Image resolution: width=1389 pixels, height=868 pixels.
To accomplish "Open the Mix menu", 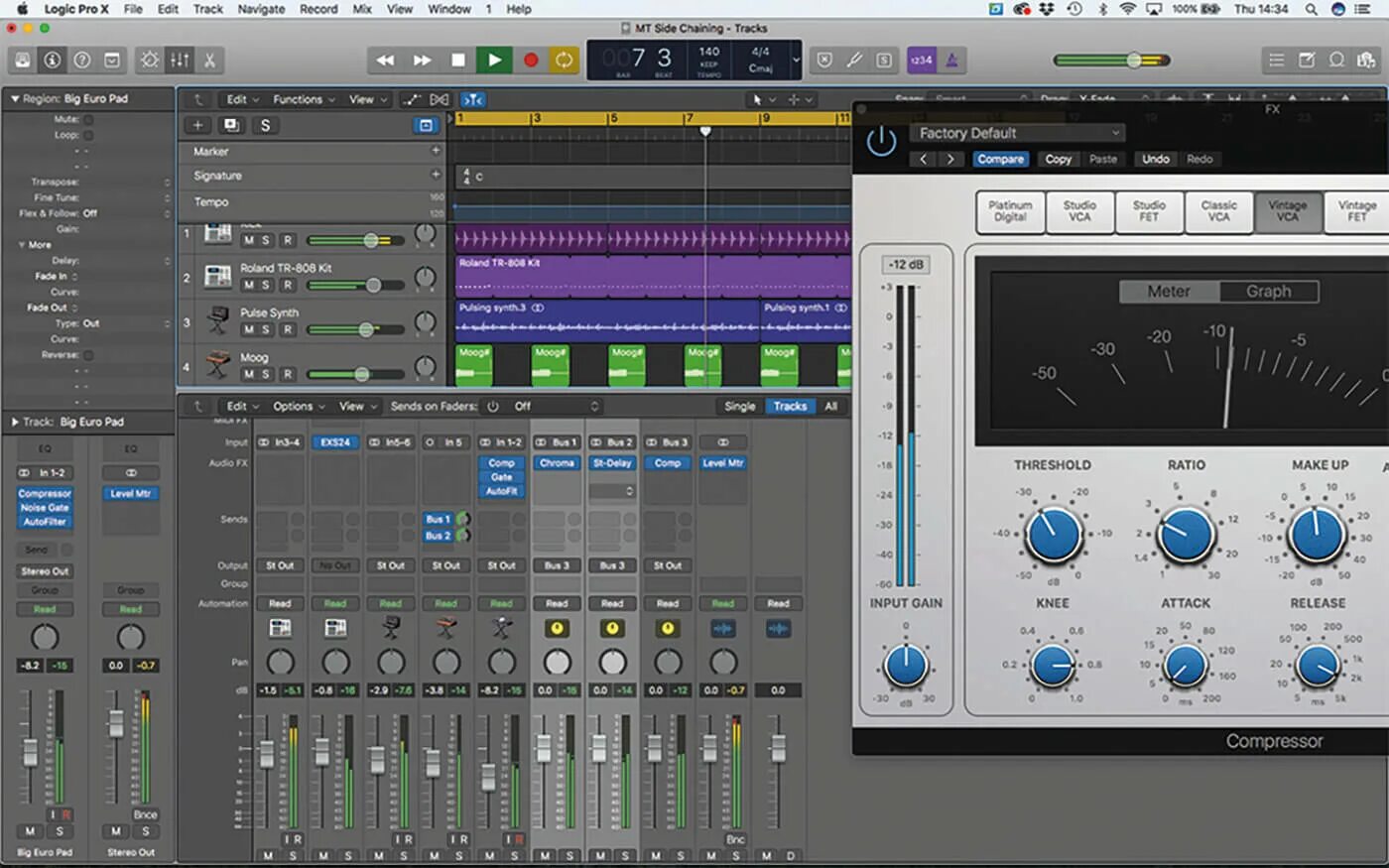I will (362, 9).
